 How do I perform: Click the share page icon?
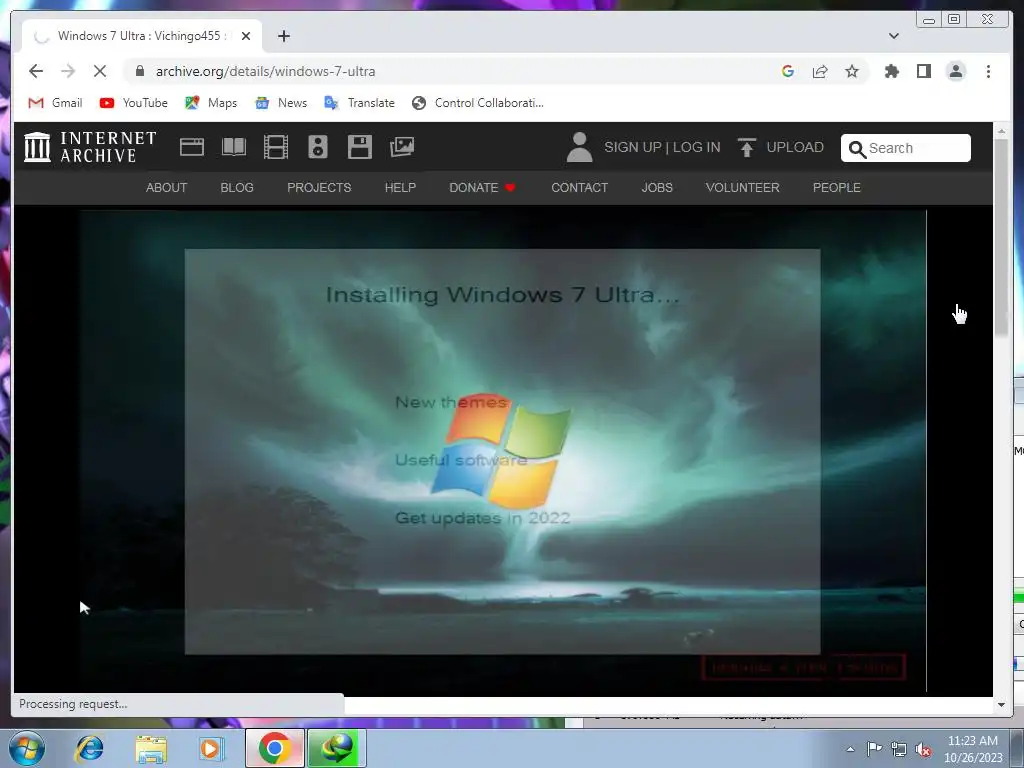pyautogui.click(x=820, y=71)
